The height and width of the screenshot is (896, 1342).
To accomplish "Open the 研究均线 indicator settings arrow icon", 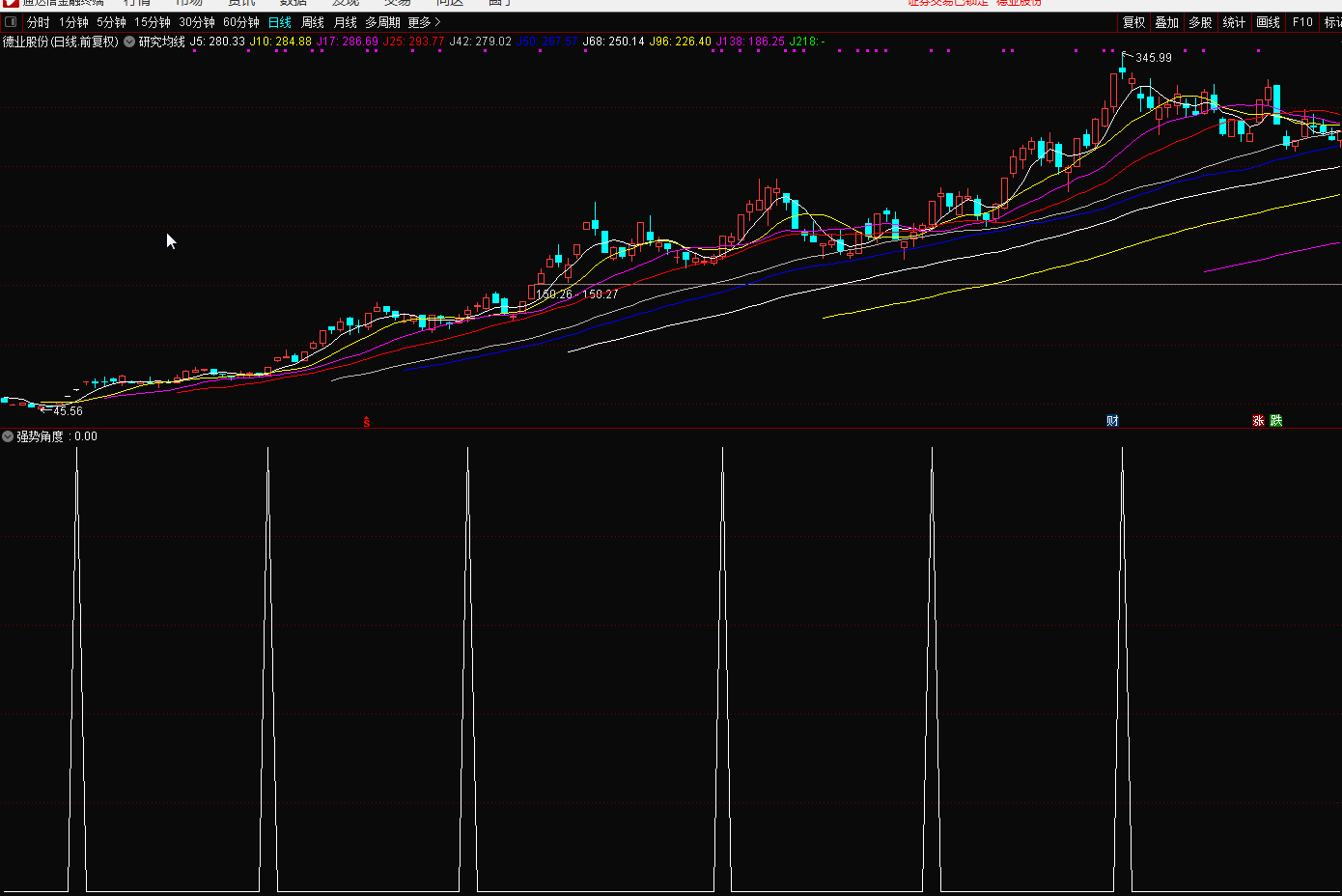I will click(129, 42).
